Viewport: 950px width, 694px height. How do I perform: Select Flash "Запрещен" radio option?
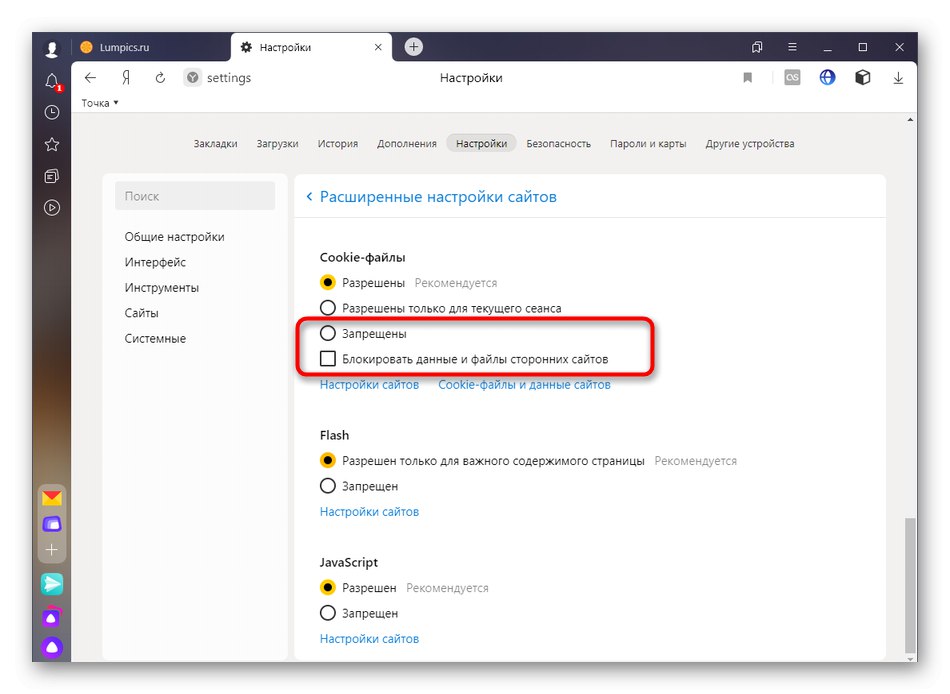click(x=327, y=486)
